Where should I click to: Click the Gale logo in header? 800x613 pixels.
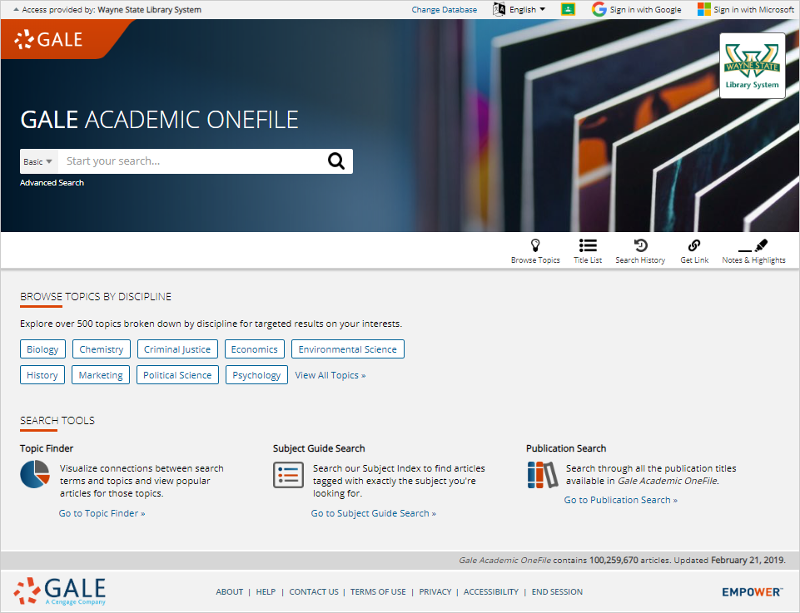pyautogui.click(x=49, y=39)
